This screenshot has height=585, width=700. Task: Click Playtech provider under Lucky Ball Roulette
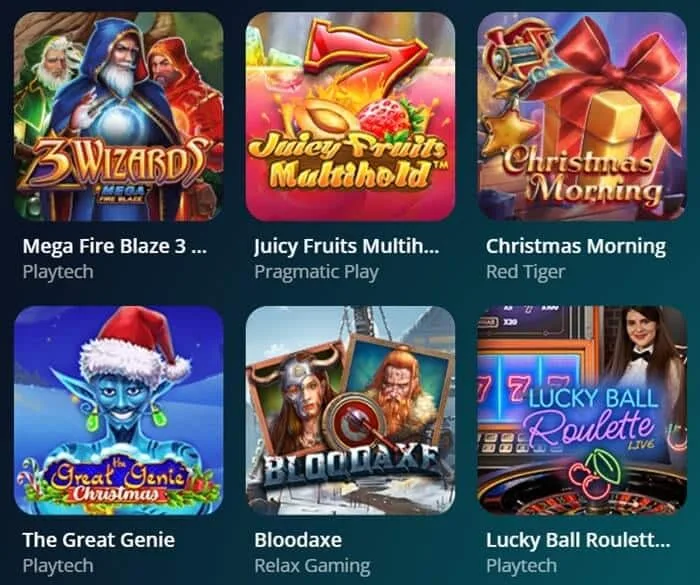pyautogui.click(x=521, y=566)
